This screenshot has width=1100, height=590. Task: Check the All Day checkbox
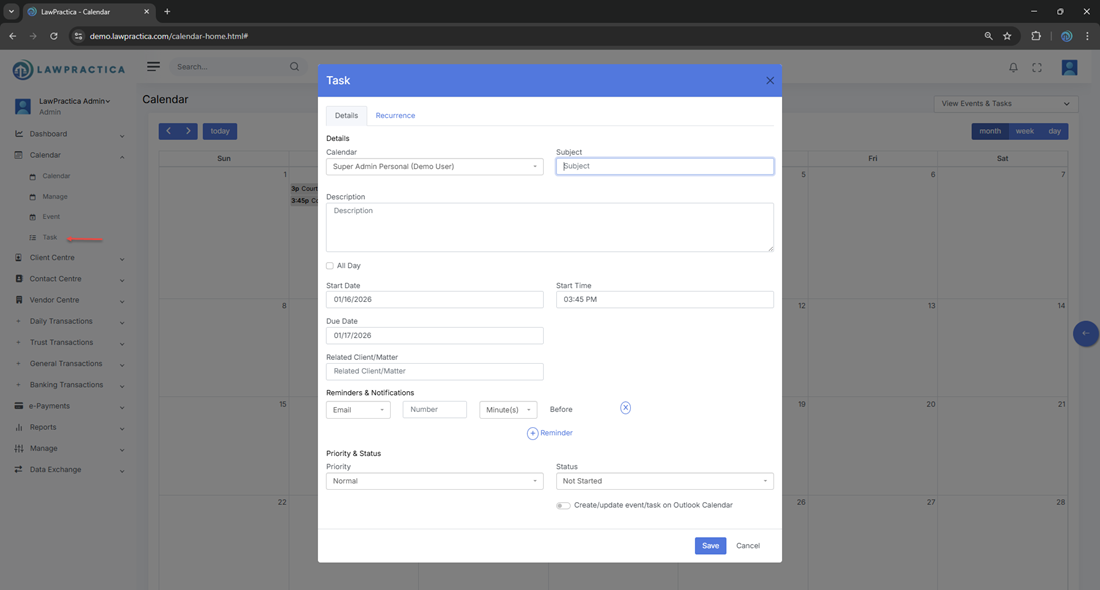click(x=330, y=266)
